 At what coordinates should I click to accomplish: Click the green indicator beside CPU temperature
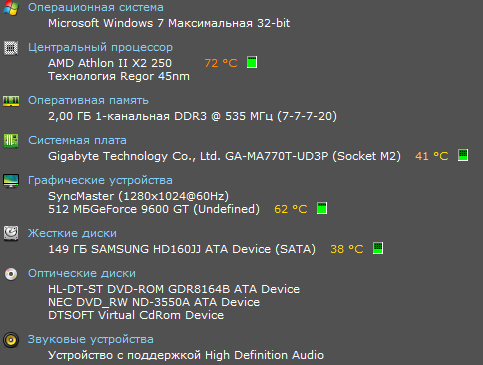252,62
